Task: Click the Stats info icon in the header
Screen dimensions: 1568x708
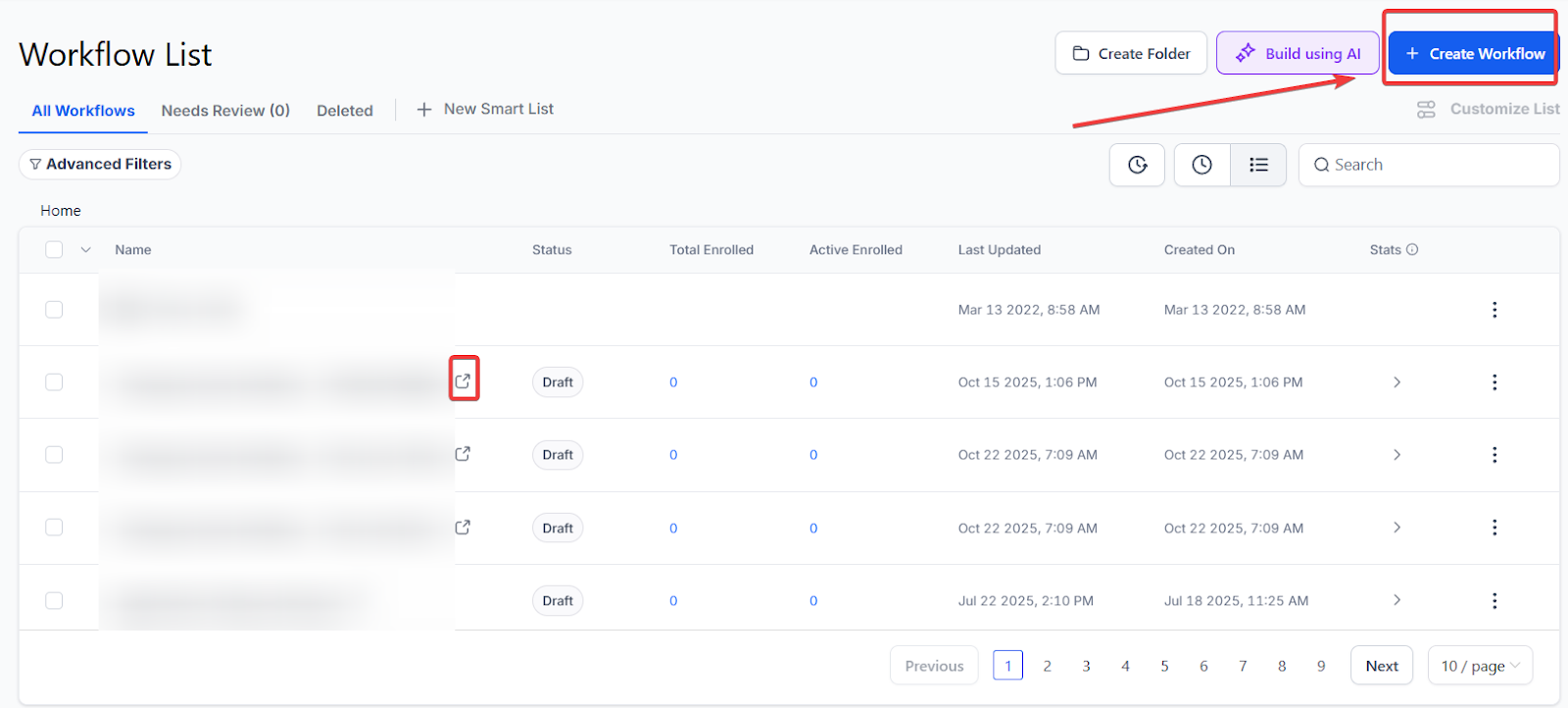Action: click(x=1412, y=250)
